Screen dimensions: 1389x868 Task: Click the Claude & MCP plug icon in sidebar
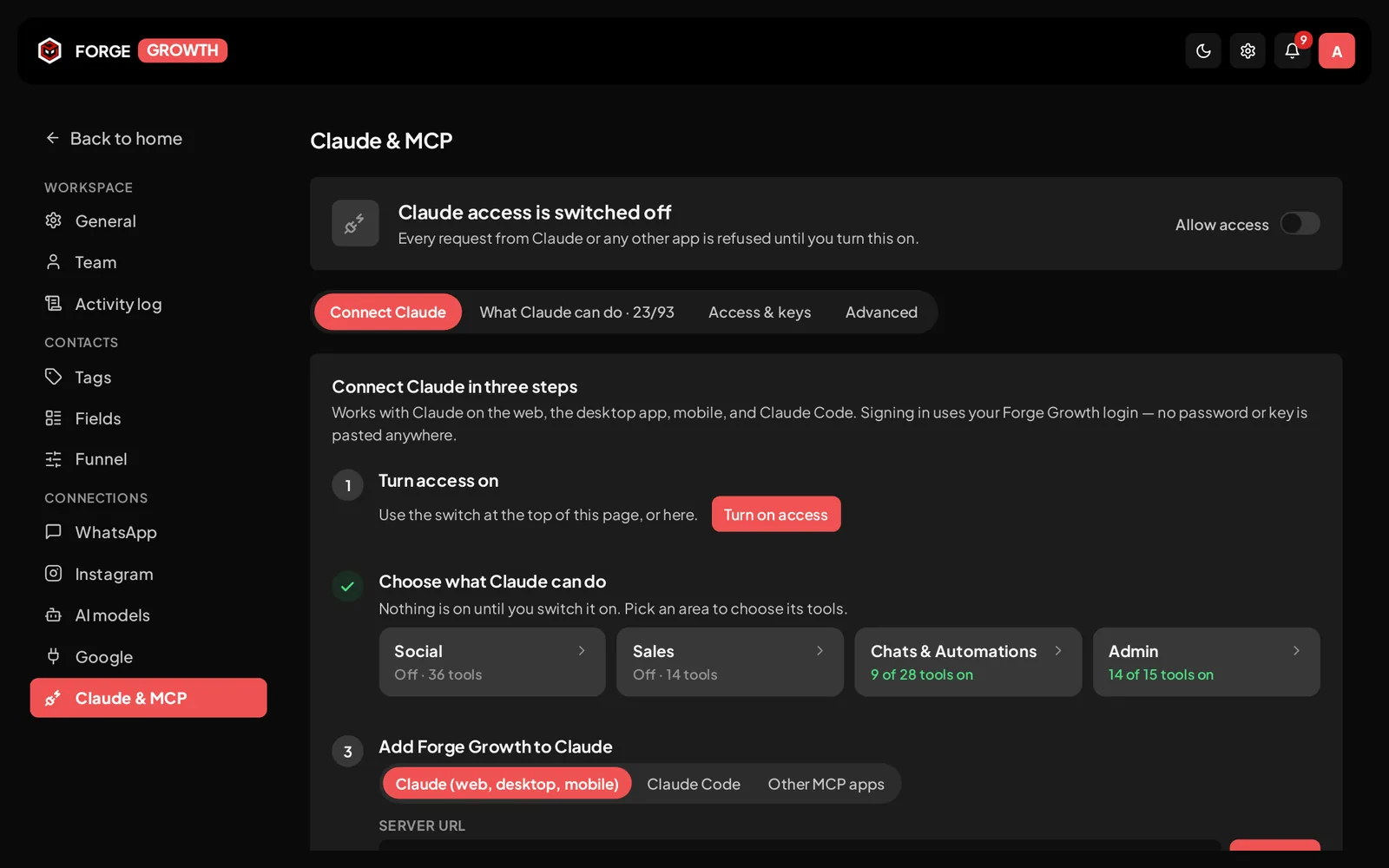[54, 698]
